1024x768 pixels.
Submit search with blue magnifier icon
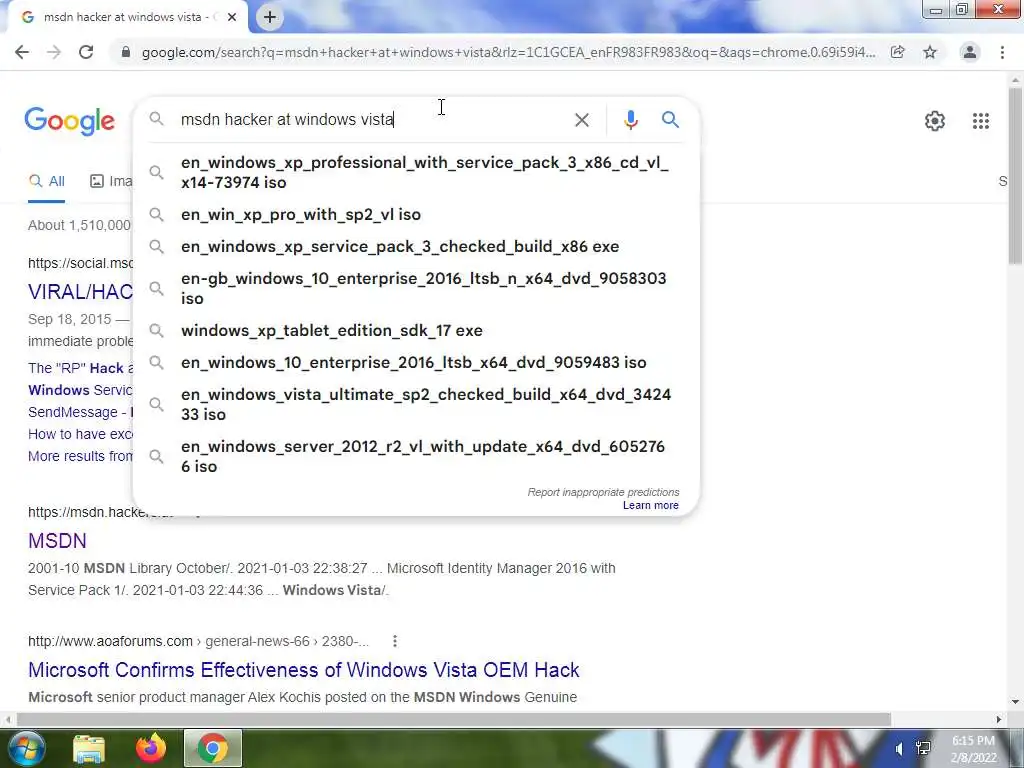670,120
